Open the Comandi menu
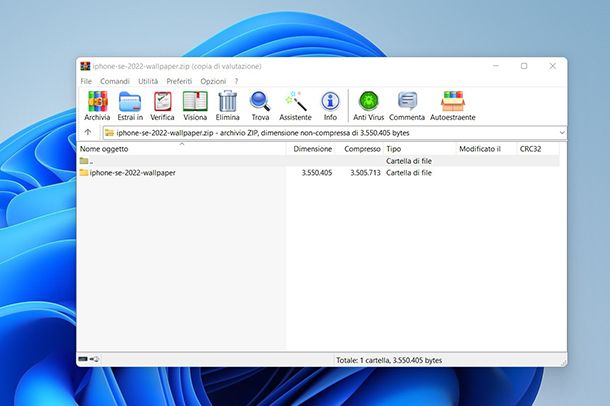 tap(115, 81)
